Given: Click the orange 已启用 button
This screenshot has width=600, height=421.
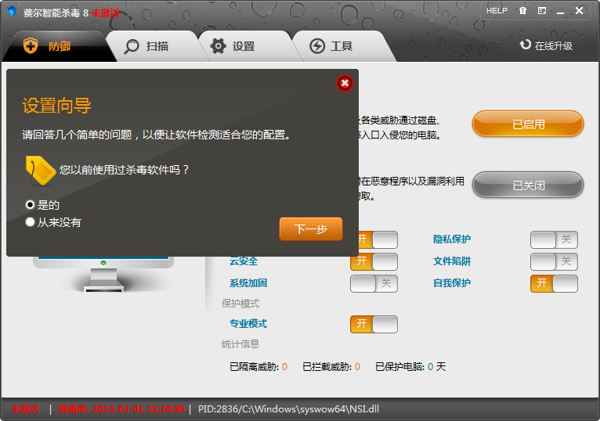Looking at the screenshot, I should click(x=527, y=125).
